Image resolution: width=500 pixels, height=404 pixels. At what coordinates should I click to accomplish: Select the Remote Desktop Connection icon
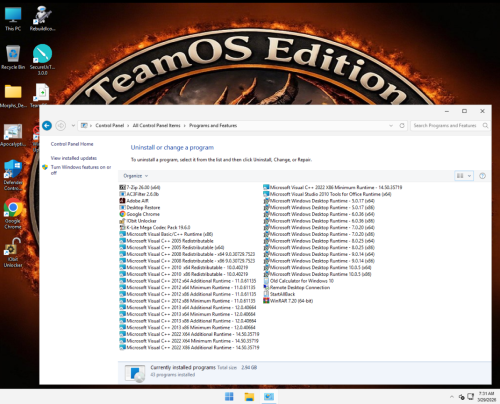pyautogui.click(x=266, y=287)
